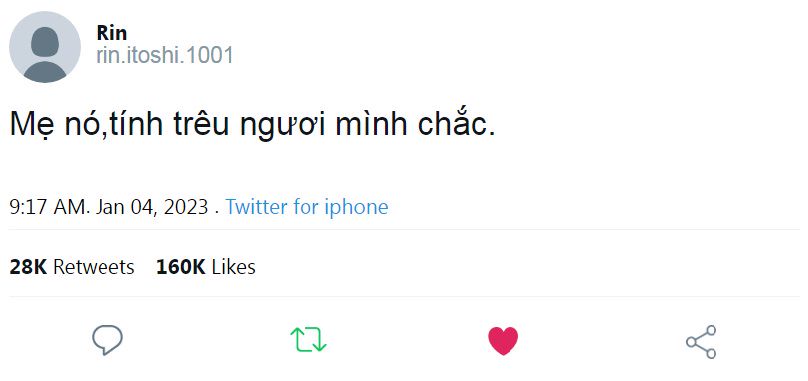Viewport: 808px width, 381px height.
Task: Undo the retweet via green arrows
Action: tap(308, 340)
